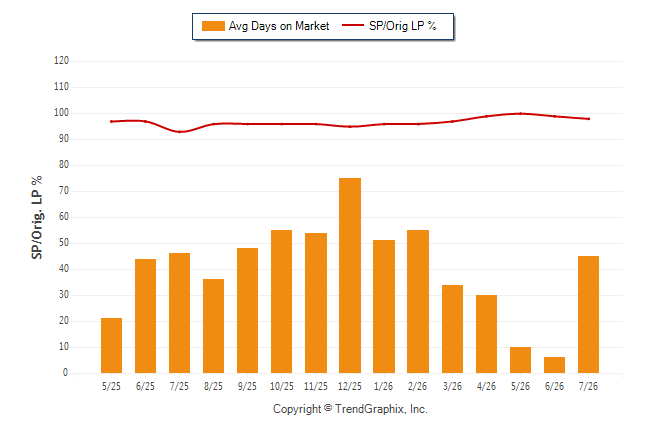Click the 100 y-axis tick label
The width and height of the screenshot is (646, 434).
[61, 113]
